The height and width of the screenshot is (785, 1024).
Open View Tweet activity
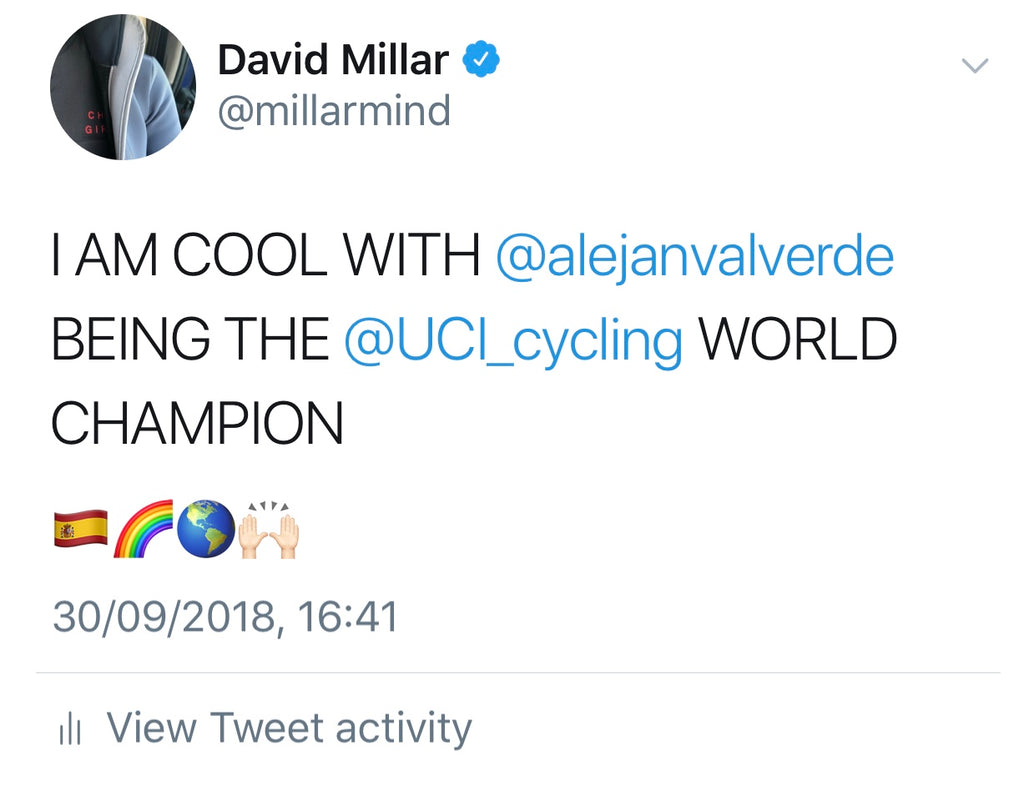click(x=288, y=728)
